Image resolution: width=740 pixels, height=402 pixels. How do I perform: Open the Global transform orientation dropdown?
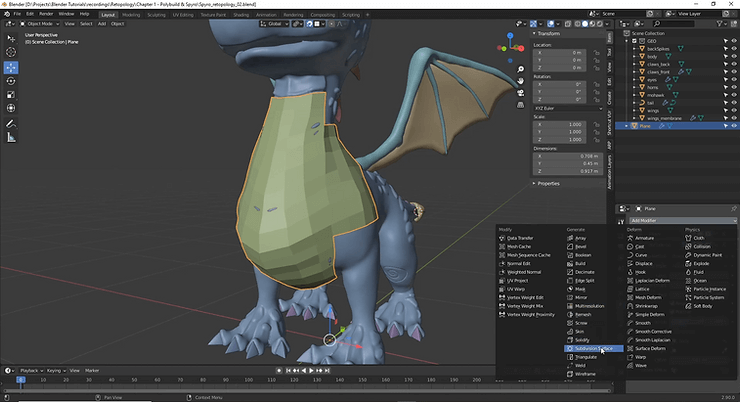point(274,24)
